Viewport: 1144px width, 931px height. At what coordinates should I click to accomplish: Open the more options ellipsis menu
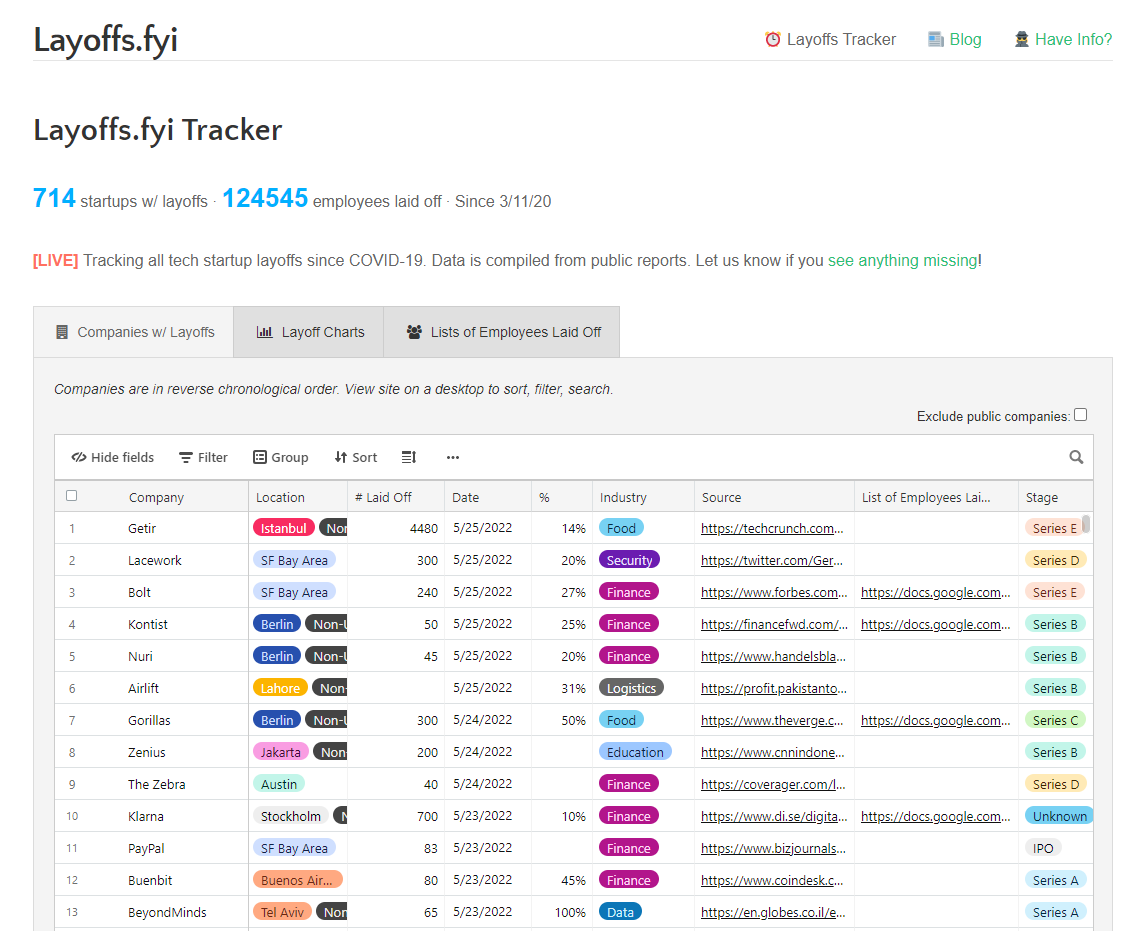(453, 457)
